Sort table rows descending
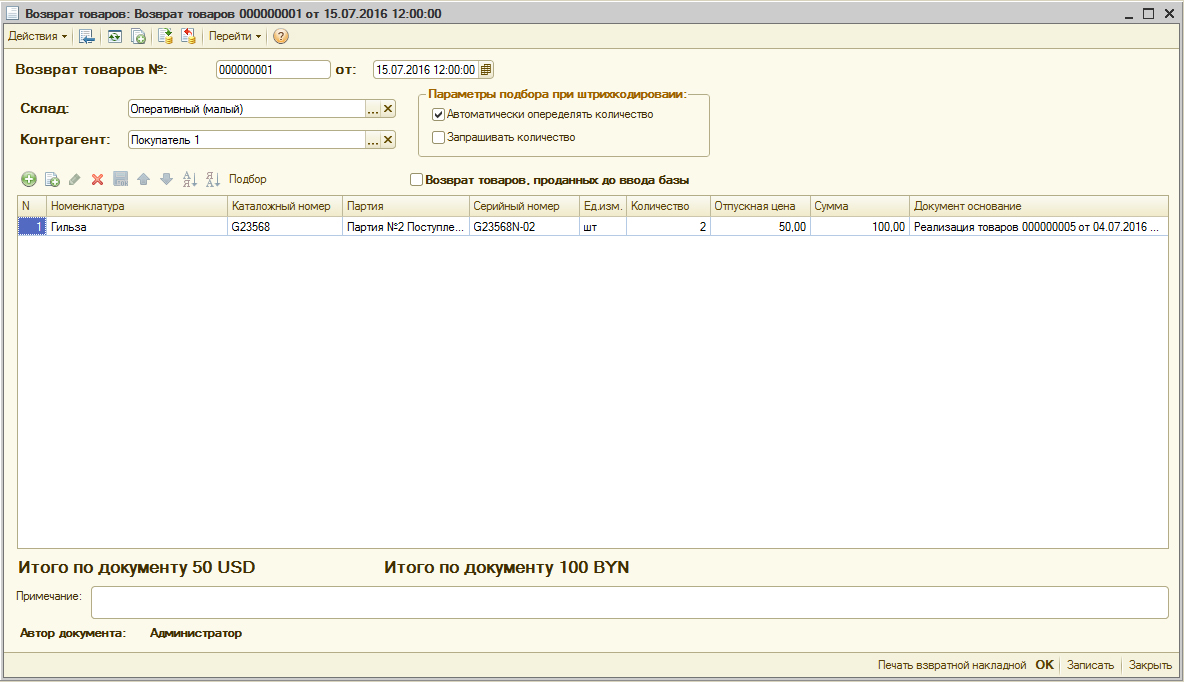This screenshot has height=682, width=1184. pos(212,180)
